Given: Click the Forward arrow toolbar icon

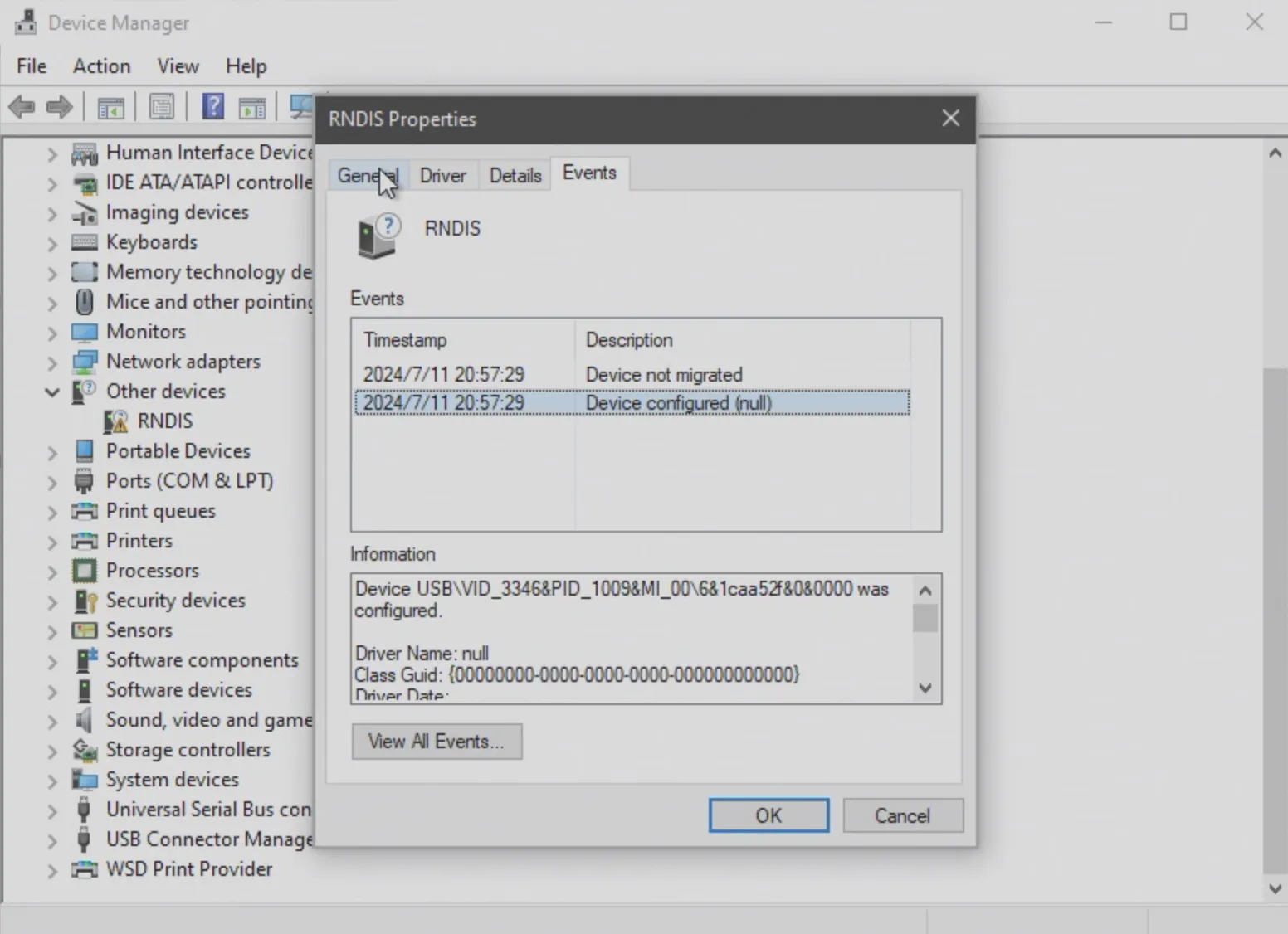Looking at the screenshot, I should [60, 107].
